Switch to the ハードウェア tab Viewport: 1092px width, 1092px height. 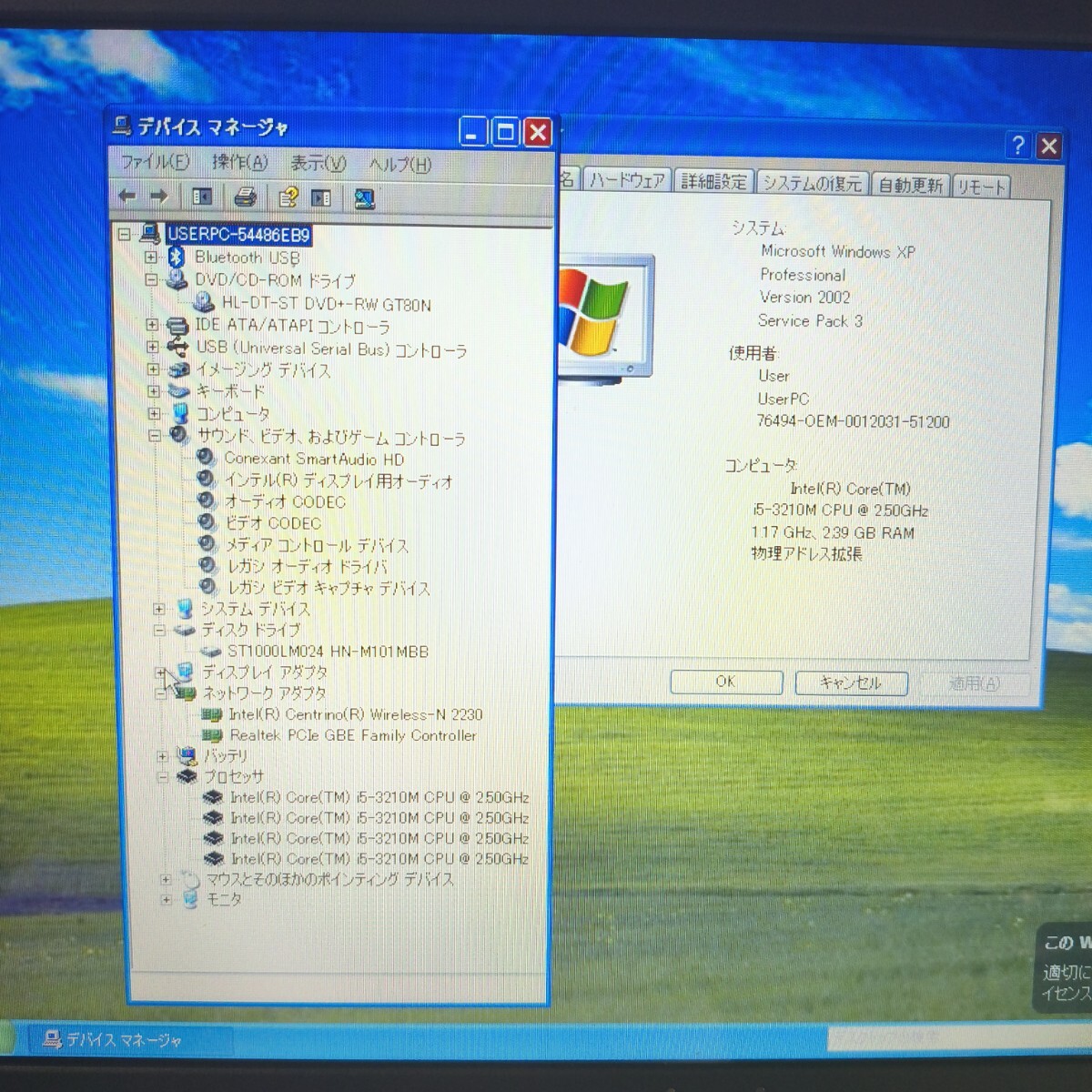[626, 180]
